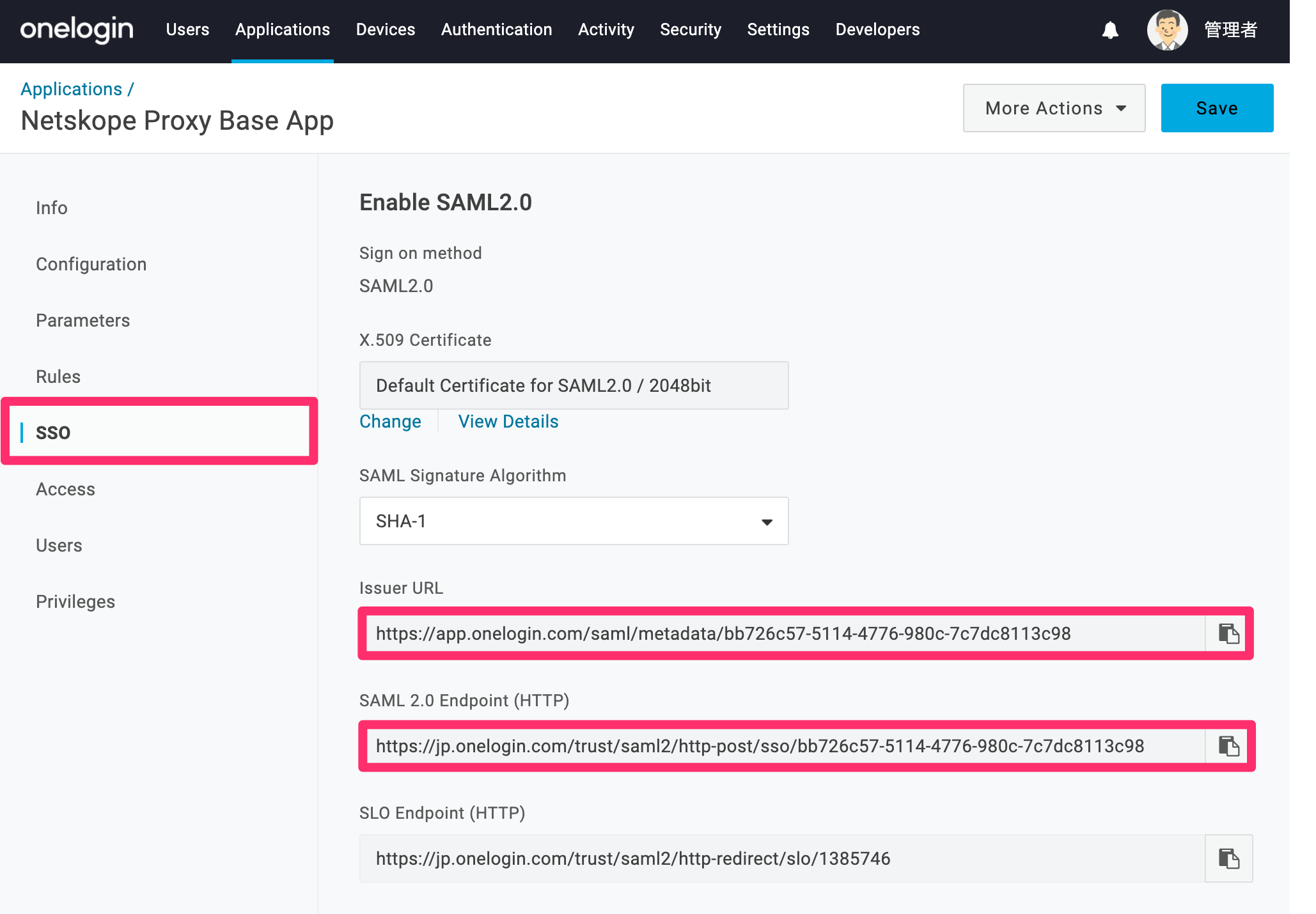Switch to the Parameters side tab
The height and width of the screenshot is (914, 1316).
tap(82, 320)
